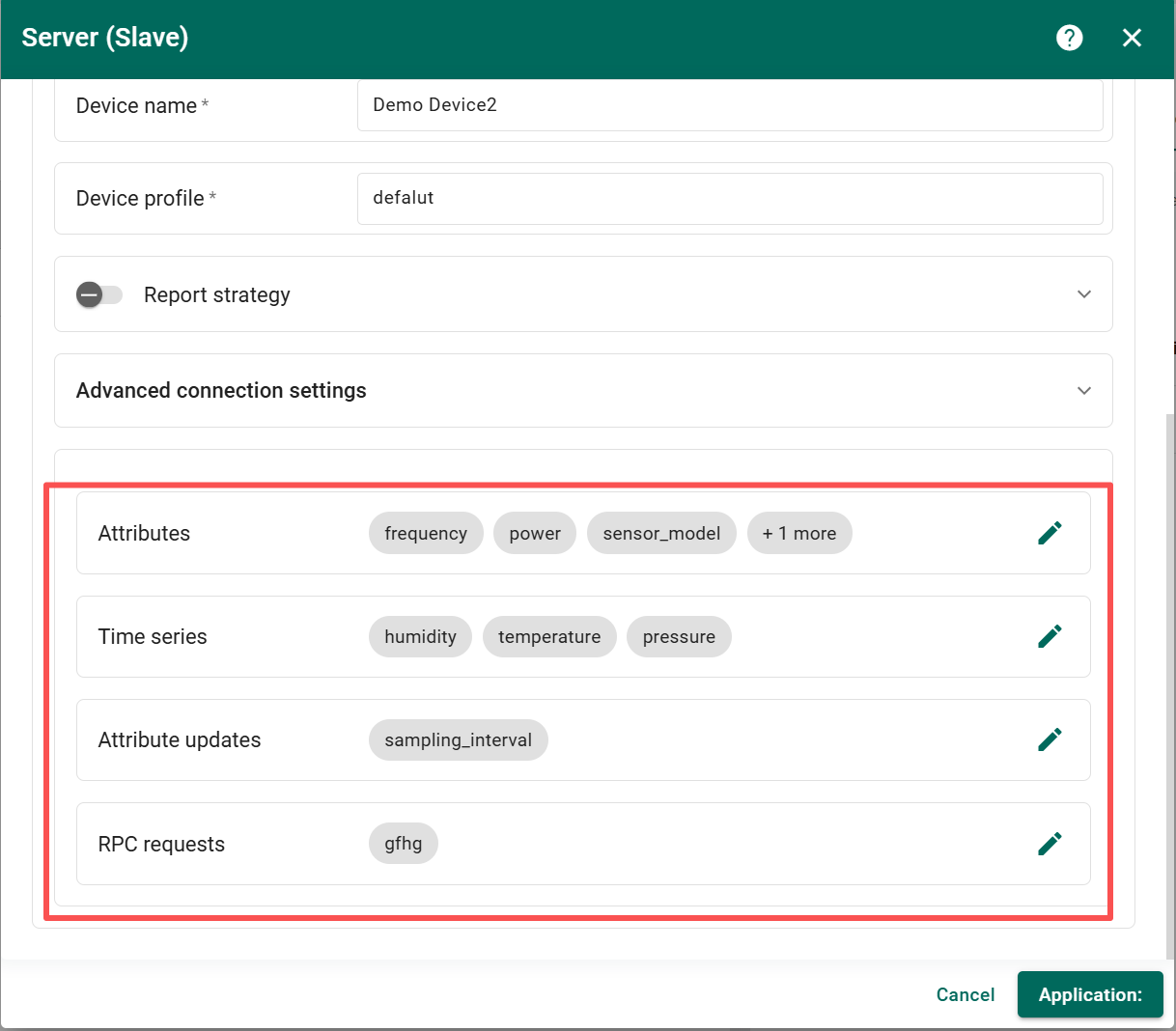The width and height of the screenshot is (1176, 1031).
Task: Select the '+ 1 more' attributes chip
Action: [x=798, y=534]
